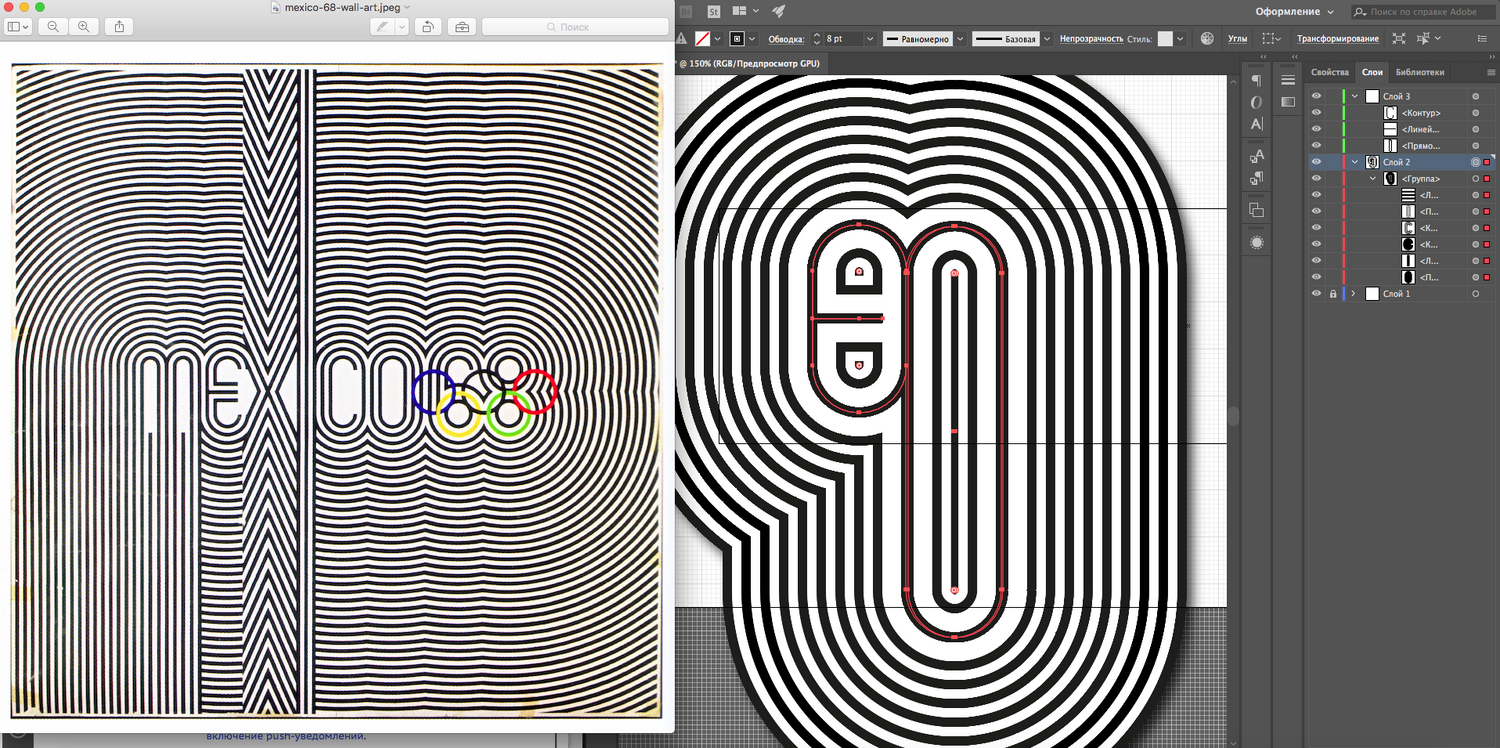Collapse Слой 3 in Layers panel
Image resolution: width=1500 pixels, height=748 pixels.
[1355, 96]
